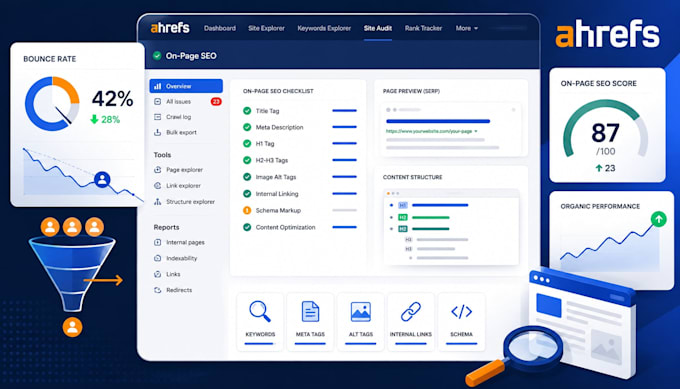The height and width of the screenshot is (389, 680).
Task: Click the Indexability icon
Action: tap(158, 258)
